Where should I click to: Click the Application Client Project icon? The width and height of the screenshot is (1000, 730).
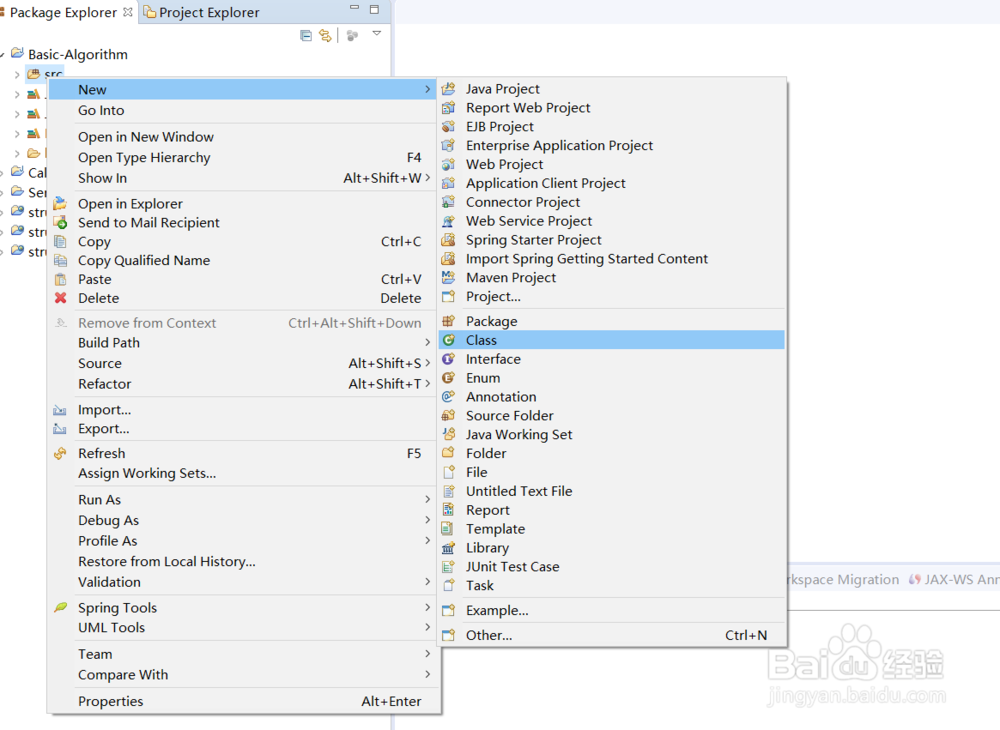[x=449, y=183]
